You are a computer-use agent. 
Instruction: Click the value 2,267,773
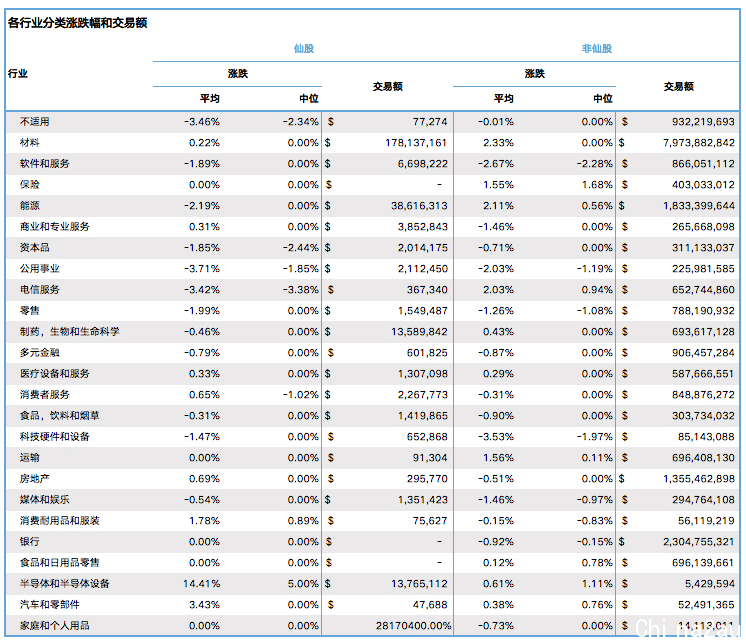(422, 394)
